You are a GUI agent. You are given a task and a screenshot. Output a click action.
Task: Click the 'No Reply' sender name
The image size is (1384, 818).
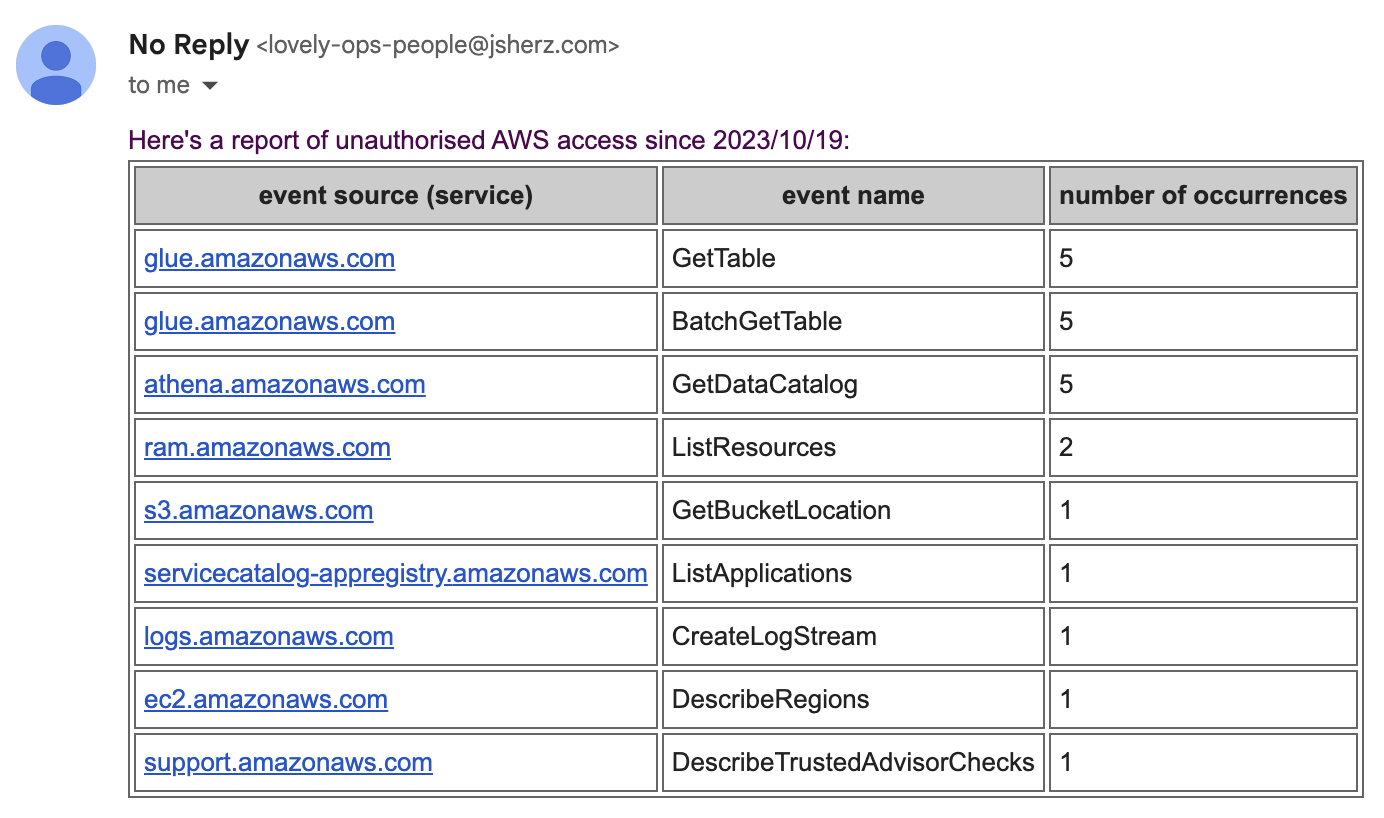click(x=188, y=45)
